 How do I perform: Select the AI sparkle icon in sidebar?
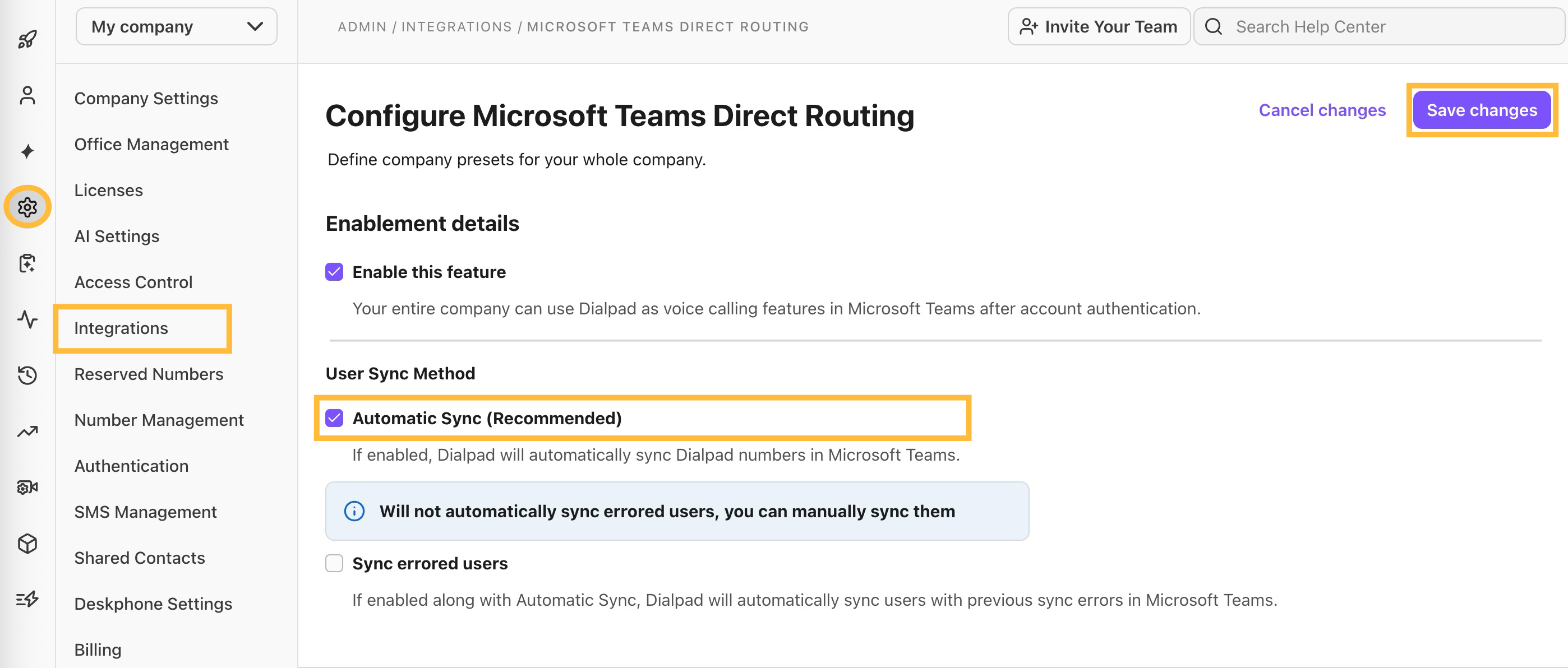[x=27, y=151]
